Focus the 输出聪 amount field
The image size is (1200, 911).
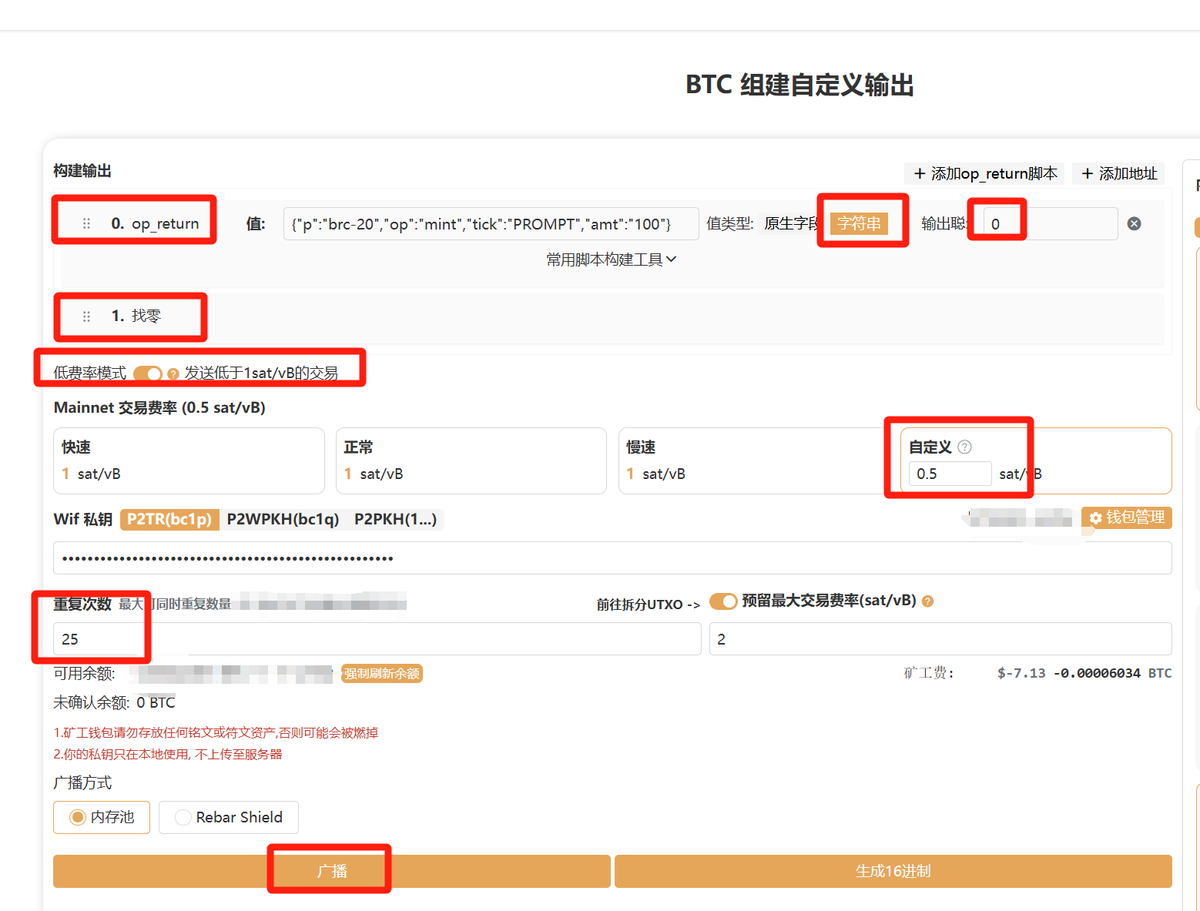coord(1050,224)
